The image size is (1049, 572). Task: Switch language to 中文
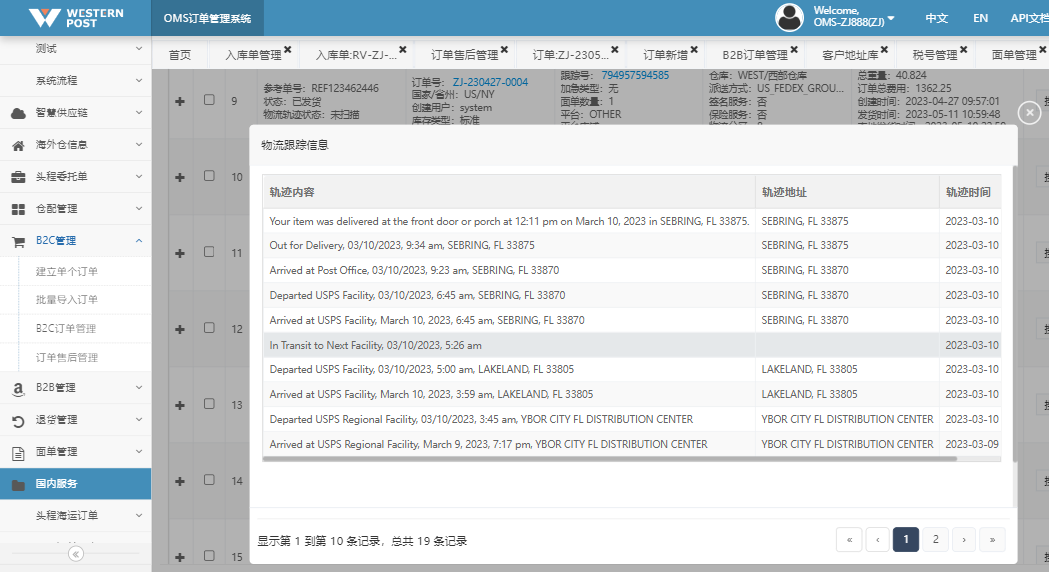pyautogui.click(x=937, y=18)
